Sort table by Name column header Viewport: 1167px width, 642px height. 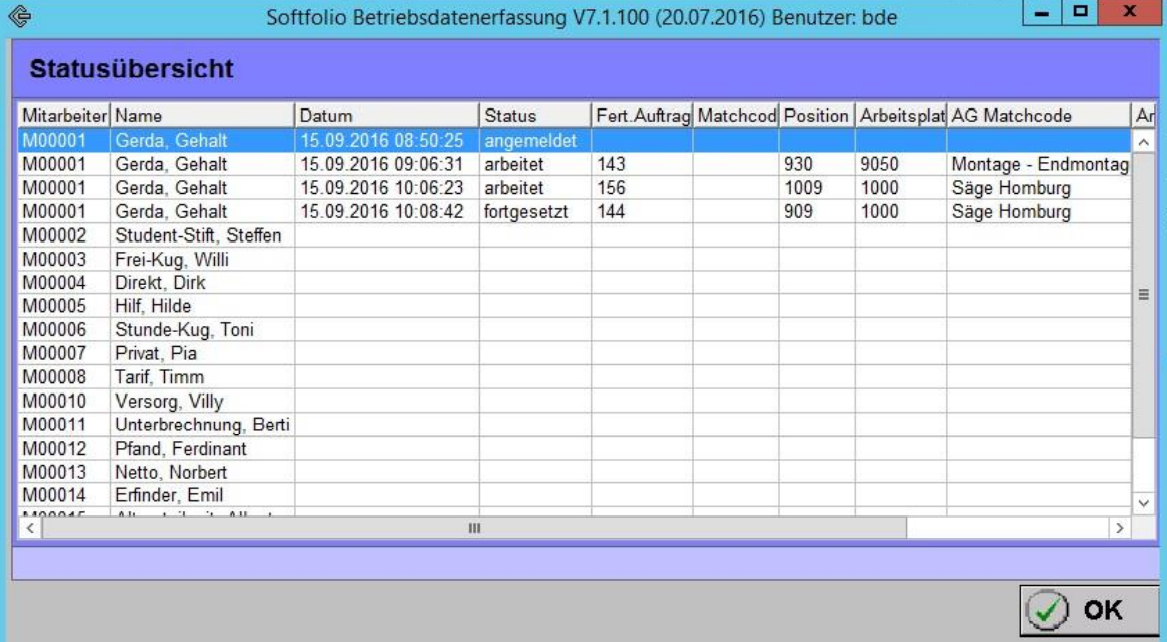[x=200, y=116]
